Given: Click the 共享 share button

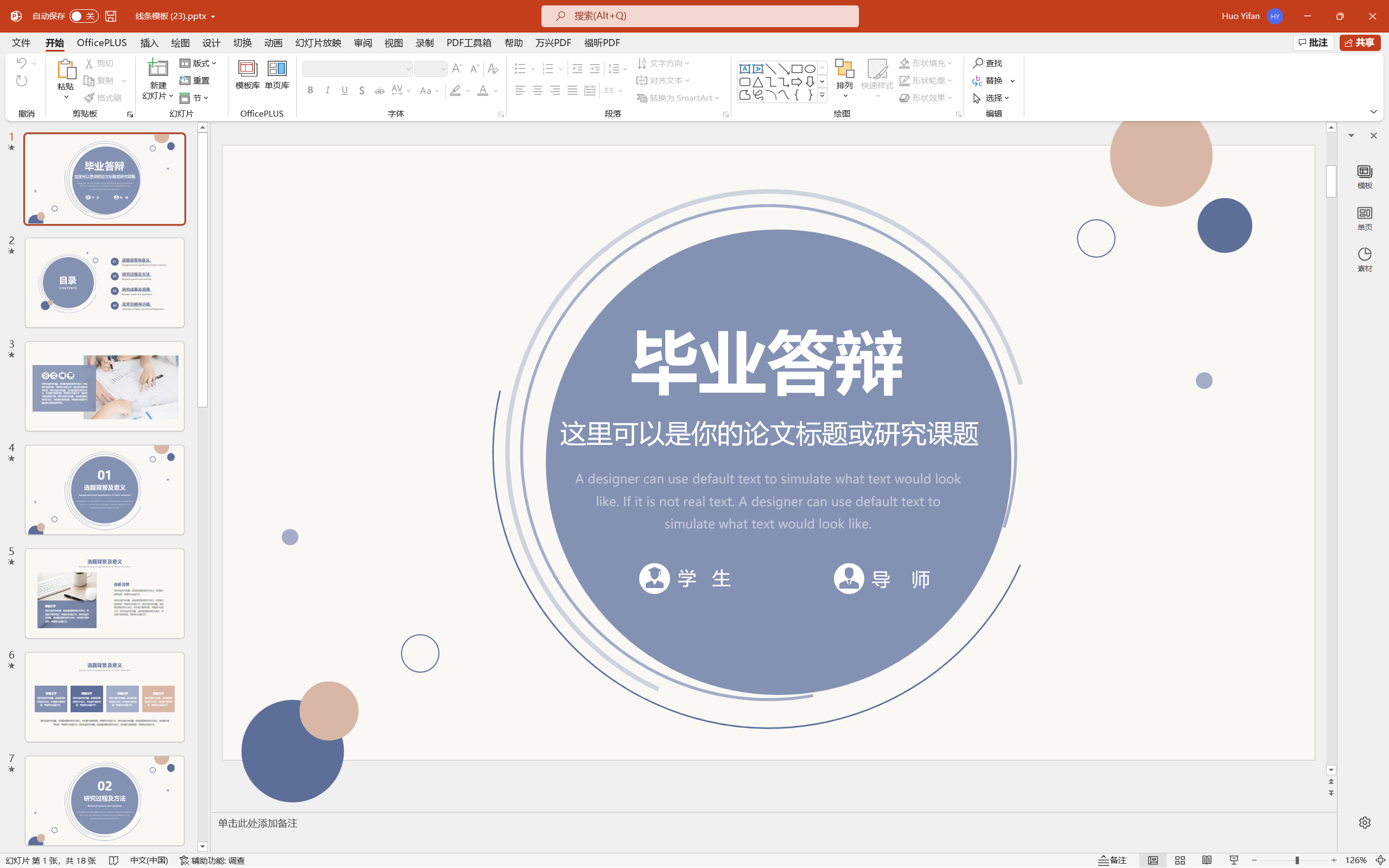Looking at the screenshot, I should click(x=1359, y=43).
